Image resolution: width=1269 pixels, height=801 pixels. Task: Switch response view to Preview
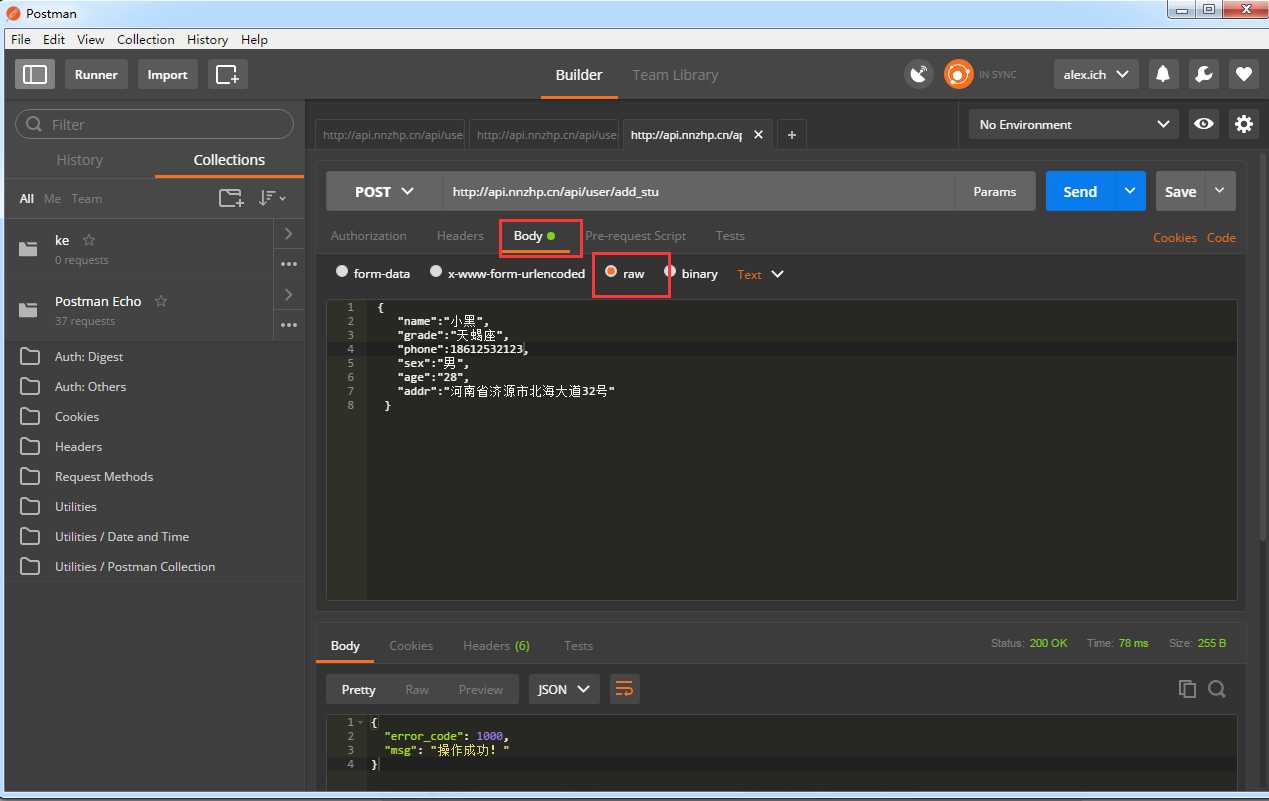(x=481, y=689)
